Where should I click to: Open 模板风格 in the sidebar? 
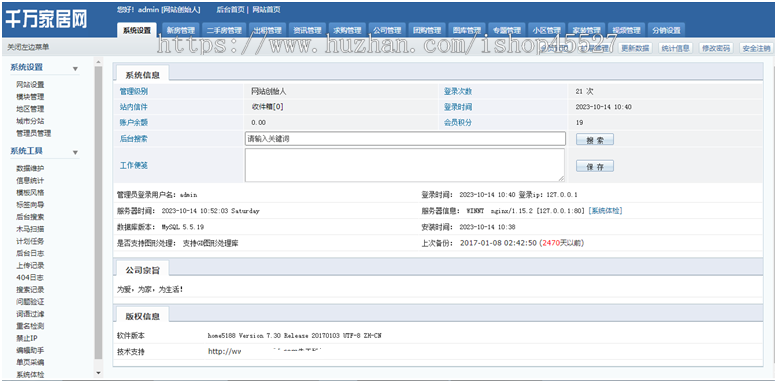pyautogui.click(x=30, y=192)
